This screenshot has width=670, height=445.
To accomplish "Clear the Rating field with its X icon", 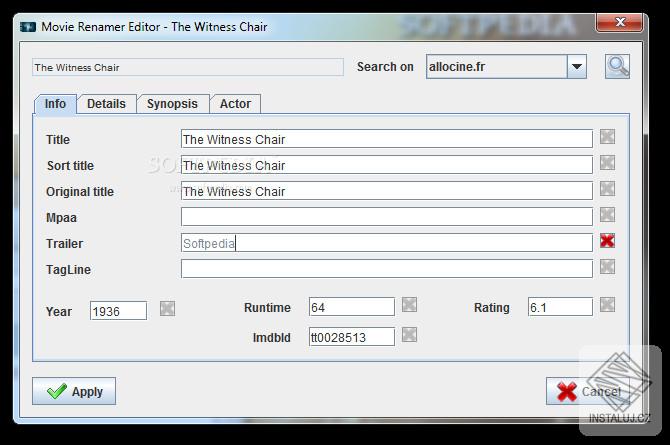I will (607, 305).
